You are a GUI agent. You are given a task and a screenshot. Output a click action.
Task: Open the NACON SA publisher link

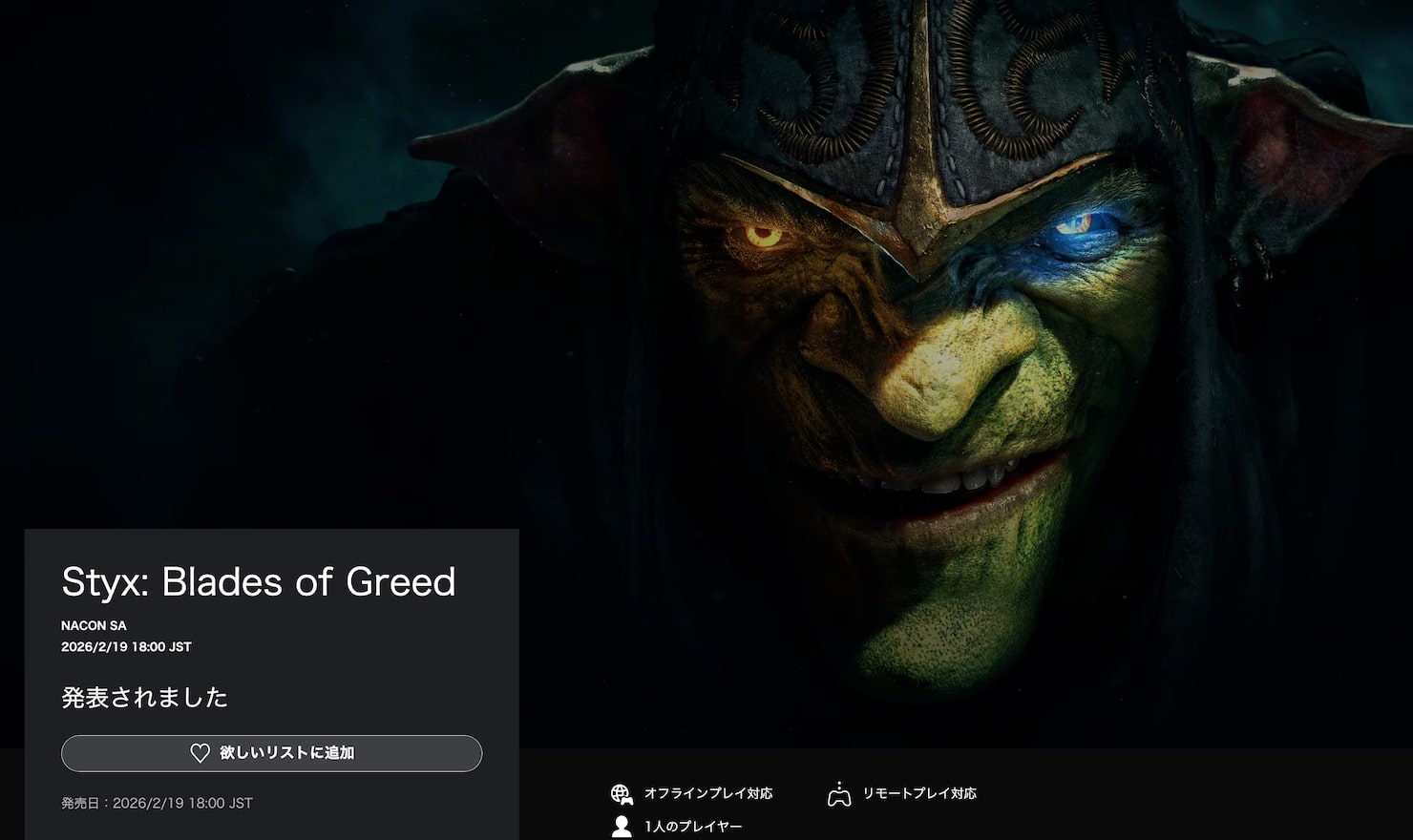[94, 626]
